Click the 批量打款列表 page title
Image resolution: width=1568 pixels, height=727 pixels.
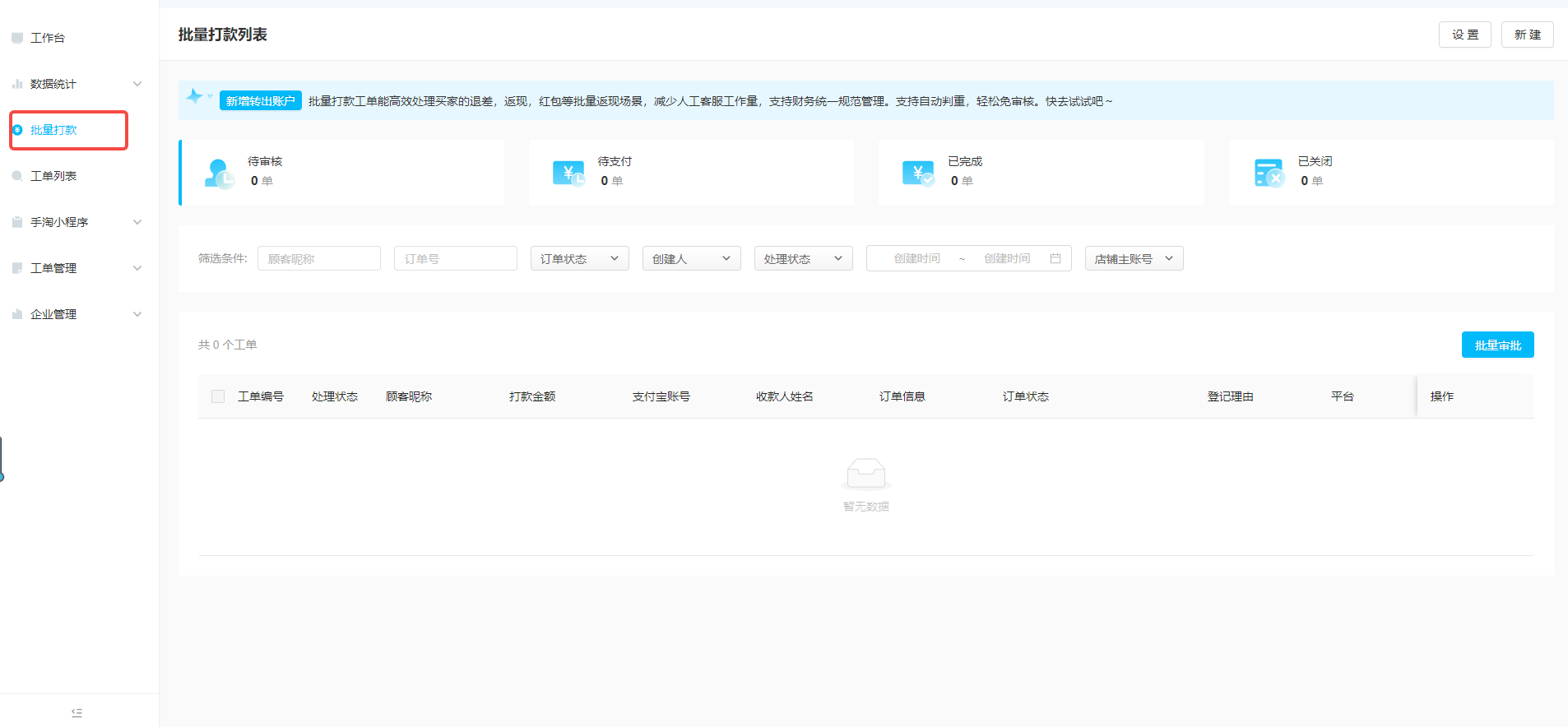pos(223,35)
